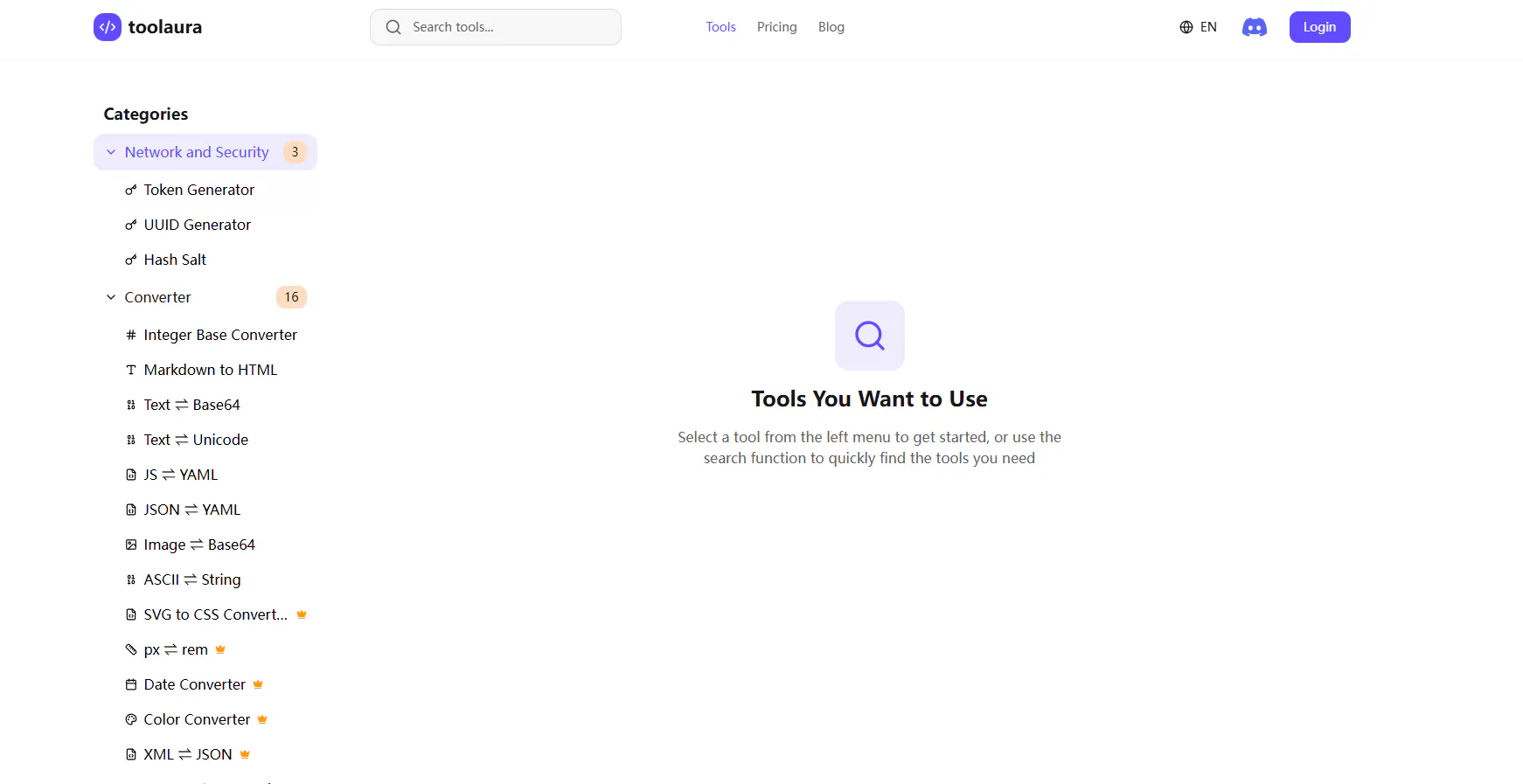Viewport: 1523px width, 784px height.
Task: Select the JS YAML tool label
Action: pos(181,475)
